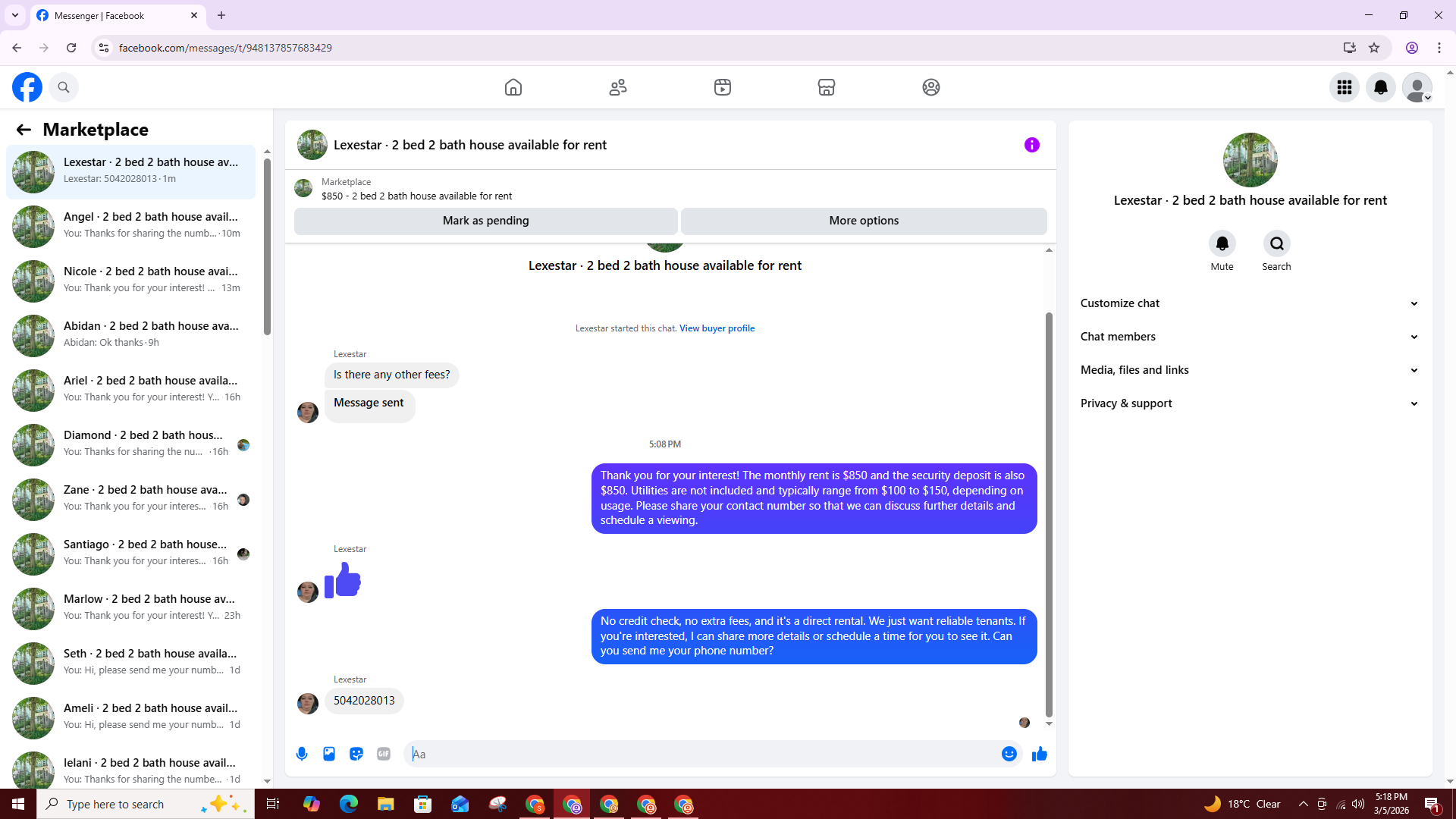Viewport: 1456px width, 819px height.
Task: Expand the Media, files and links section
Action: 1248,370
